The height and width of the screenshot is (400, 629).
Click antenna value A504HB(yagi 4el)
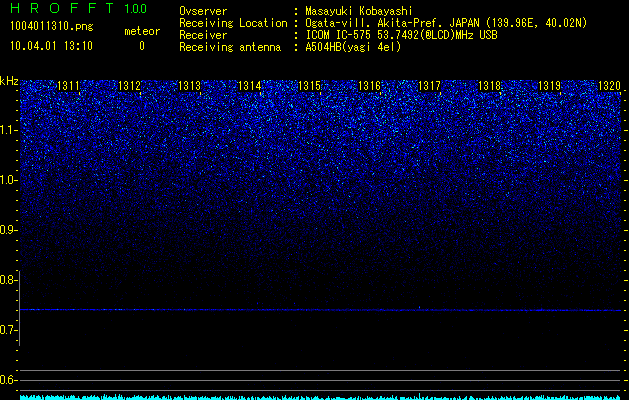pos(353,47)
